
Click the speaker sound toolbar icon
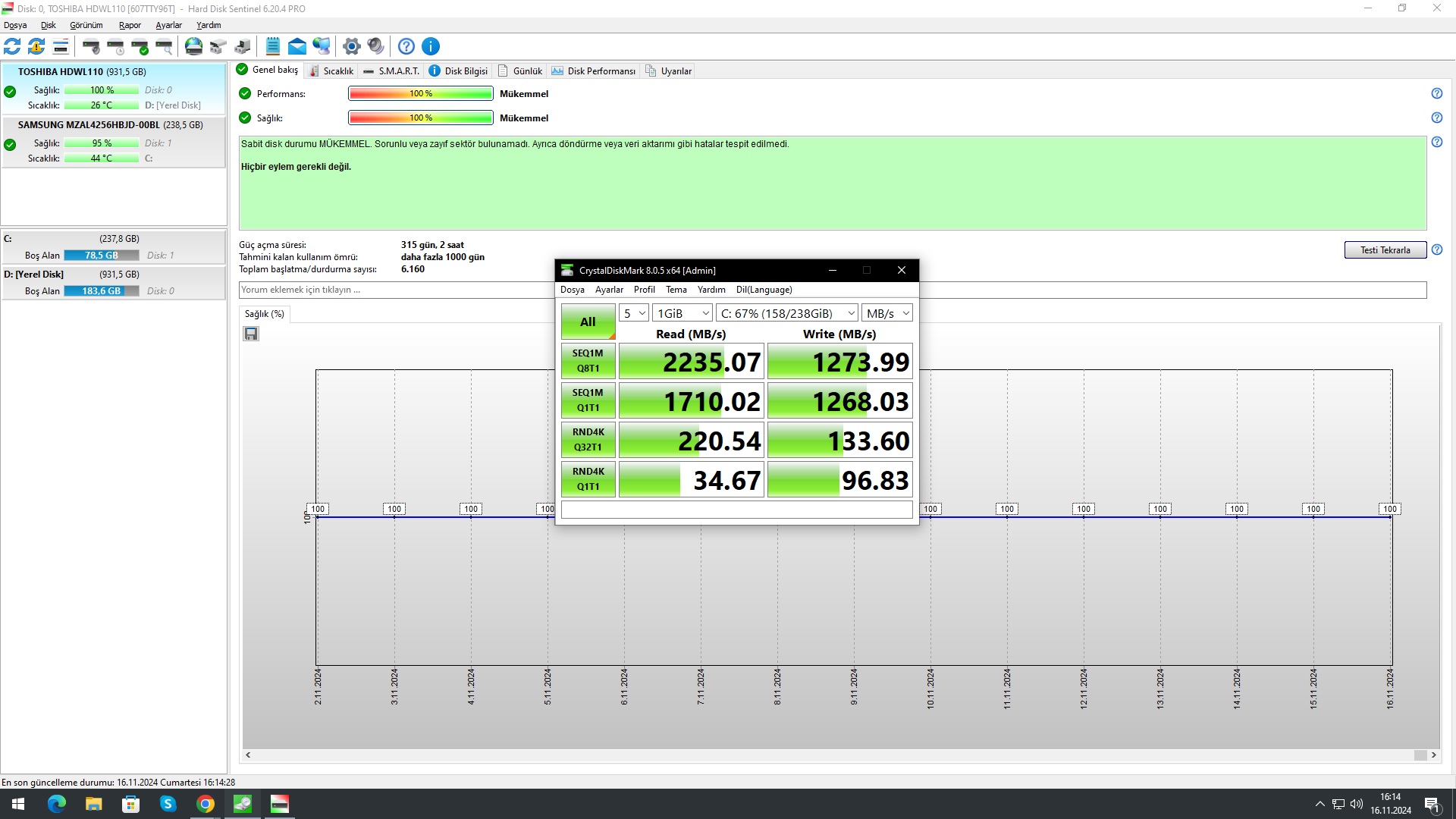point(375,46)
